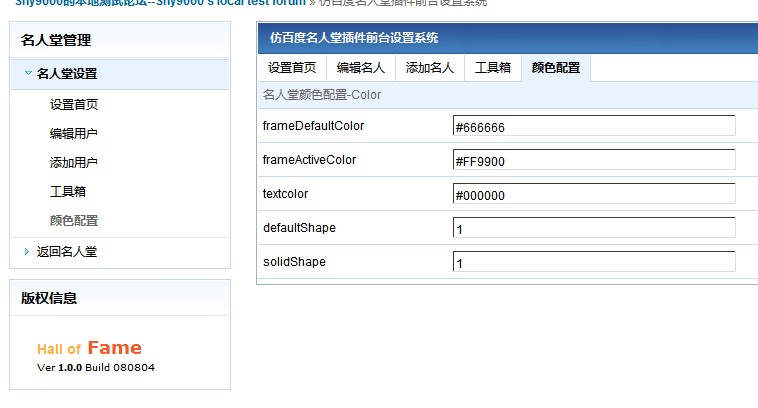Click the forum breadcrumb link at top
The height and width of the screenshot is (408, 758).
coord(160,2)
